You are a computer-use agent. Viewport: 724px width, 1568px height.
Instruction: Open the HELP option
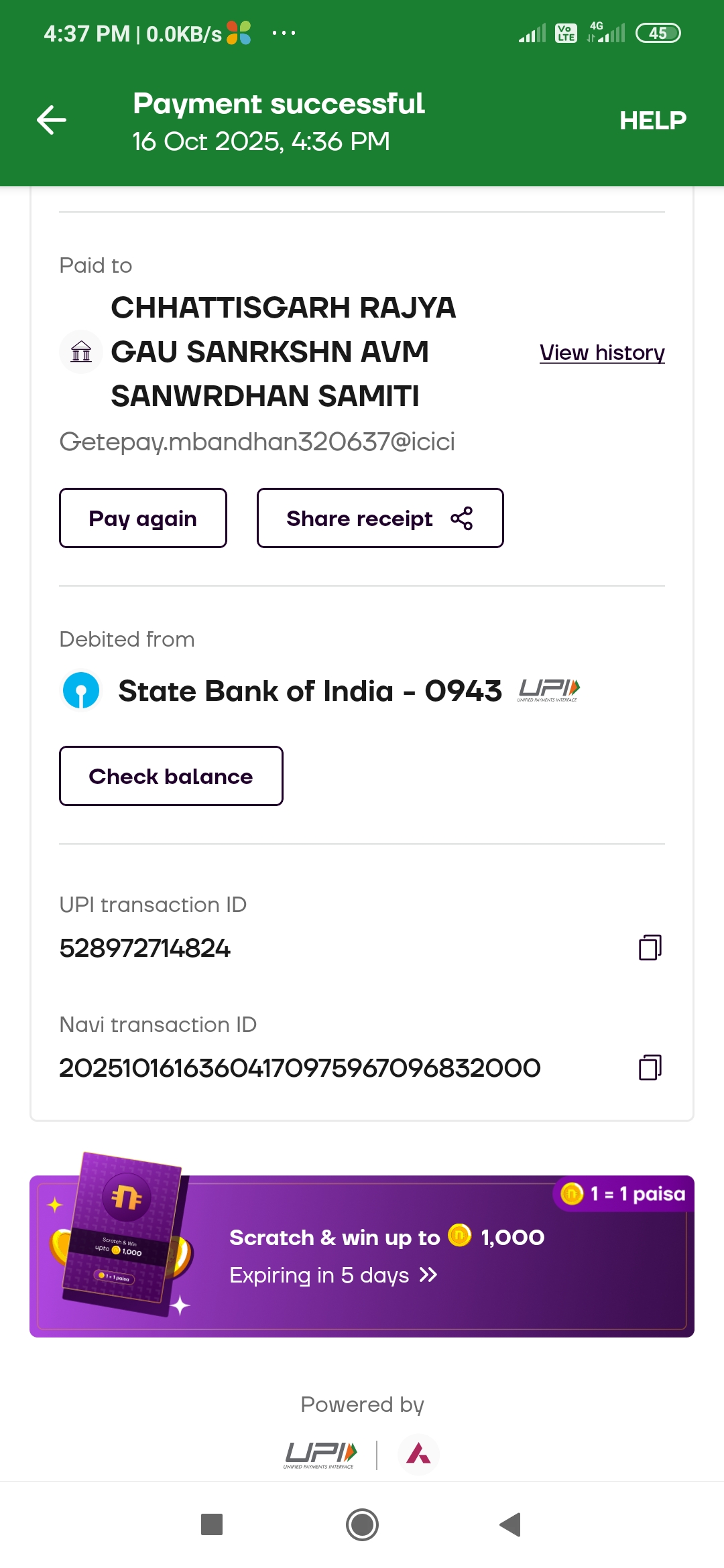(x=652, y=121)
